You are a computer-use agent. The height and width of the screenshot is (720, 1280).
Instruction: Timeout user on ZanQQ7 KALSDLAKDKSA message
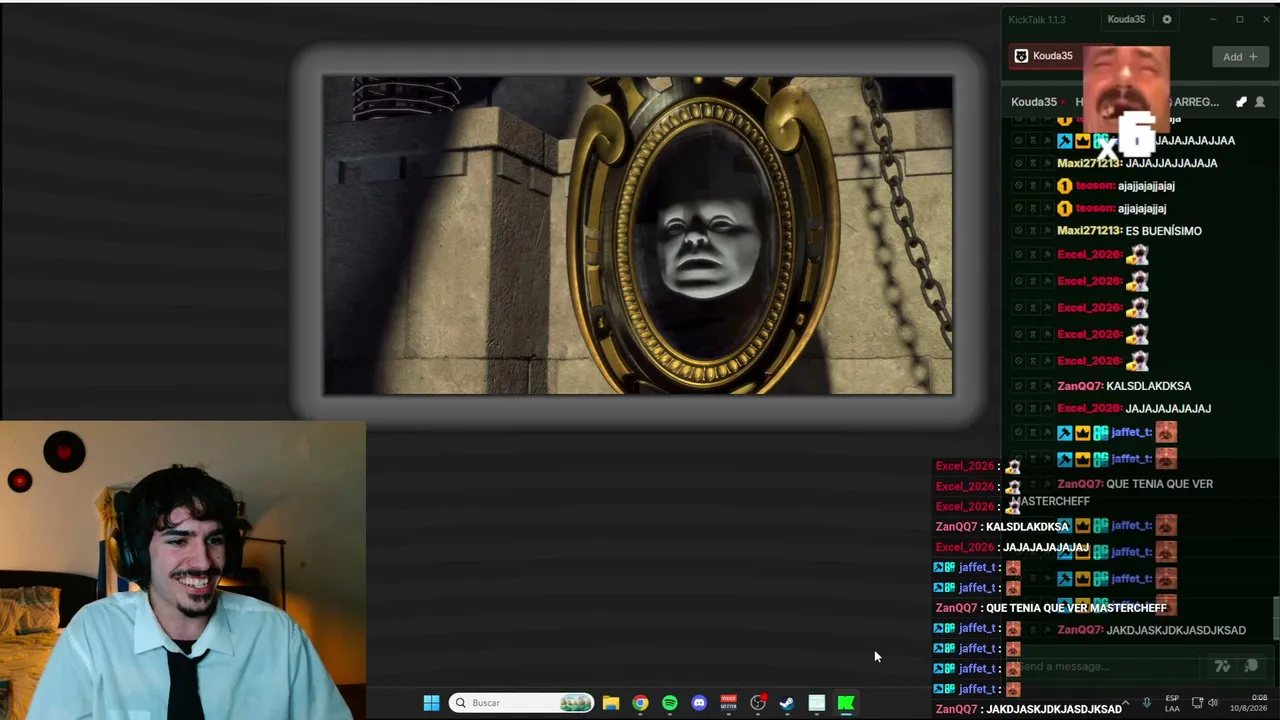pos(1033,386)
